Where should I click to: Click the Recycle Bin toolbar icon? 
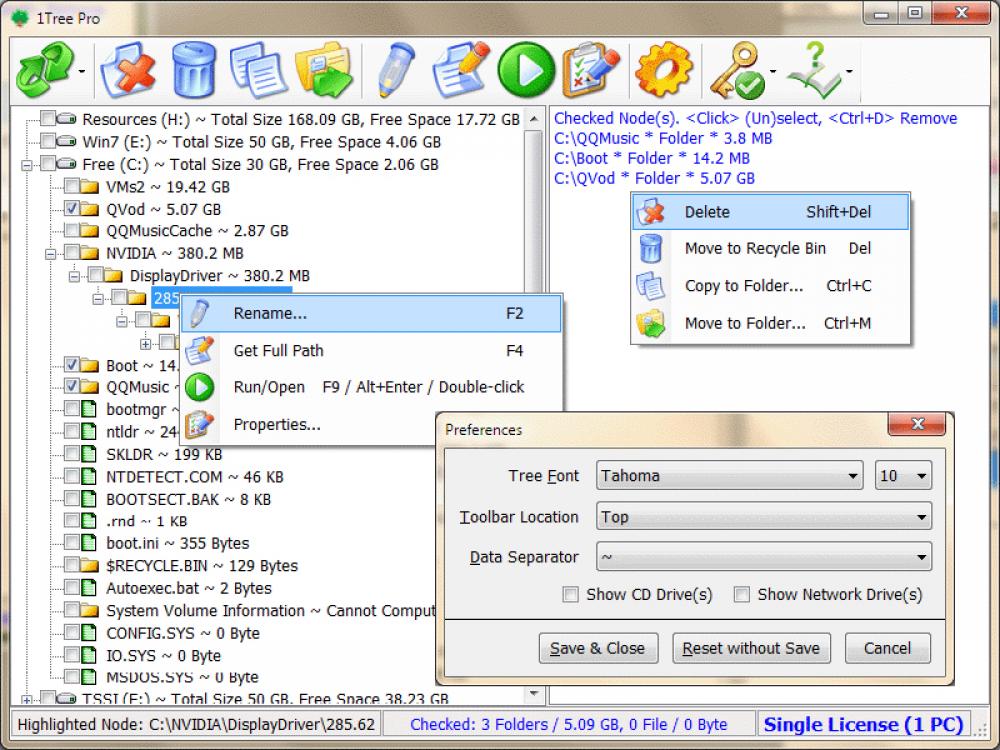[x=193, y=70]
